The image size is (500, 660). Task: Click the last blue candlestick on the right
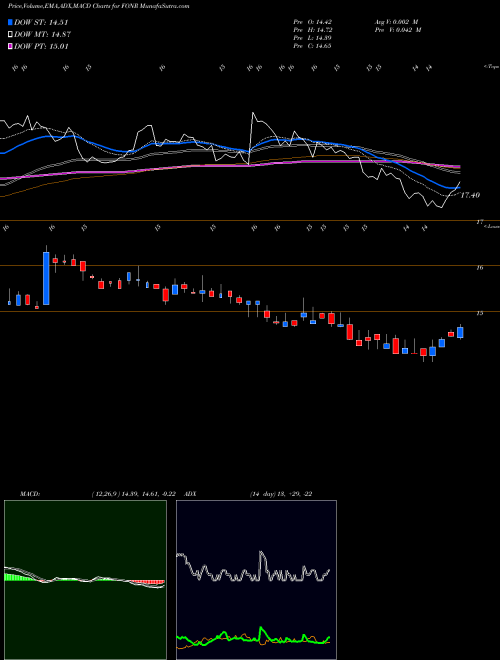point(460,333)
